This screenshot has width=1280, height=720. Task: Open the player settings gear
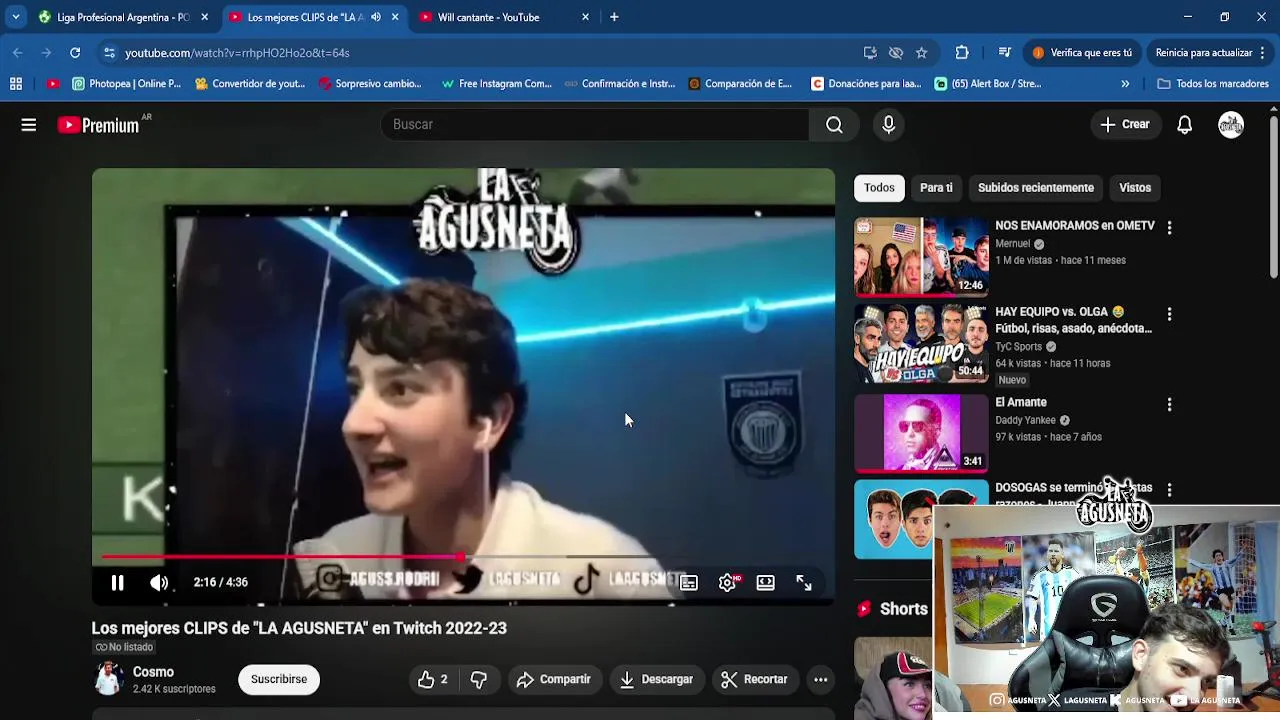[727, 583]
